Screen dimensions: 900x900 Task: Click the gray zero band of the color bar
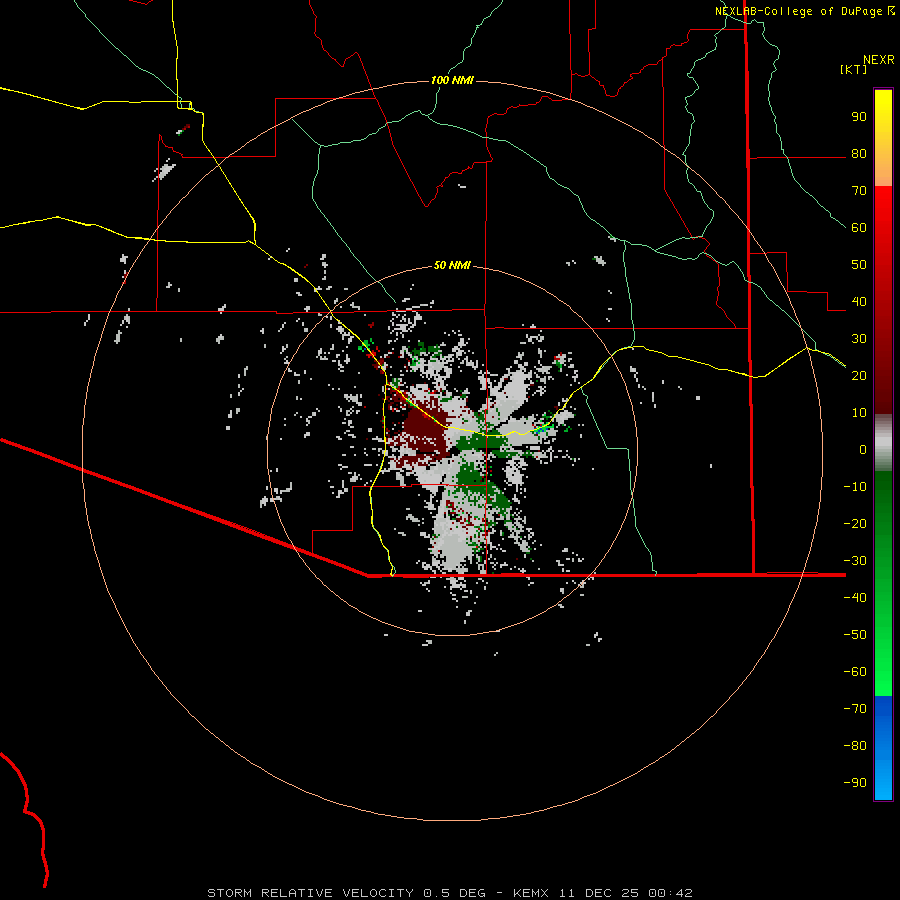883,443
